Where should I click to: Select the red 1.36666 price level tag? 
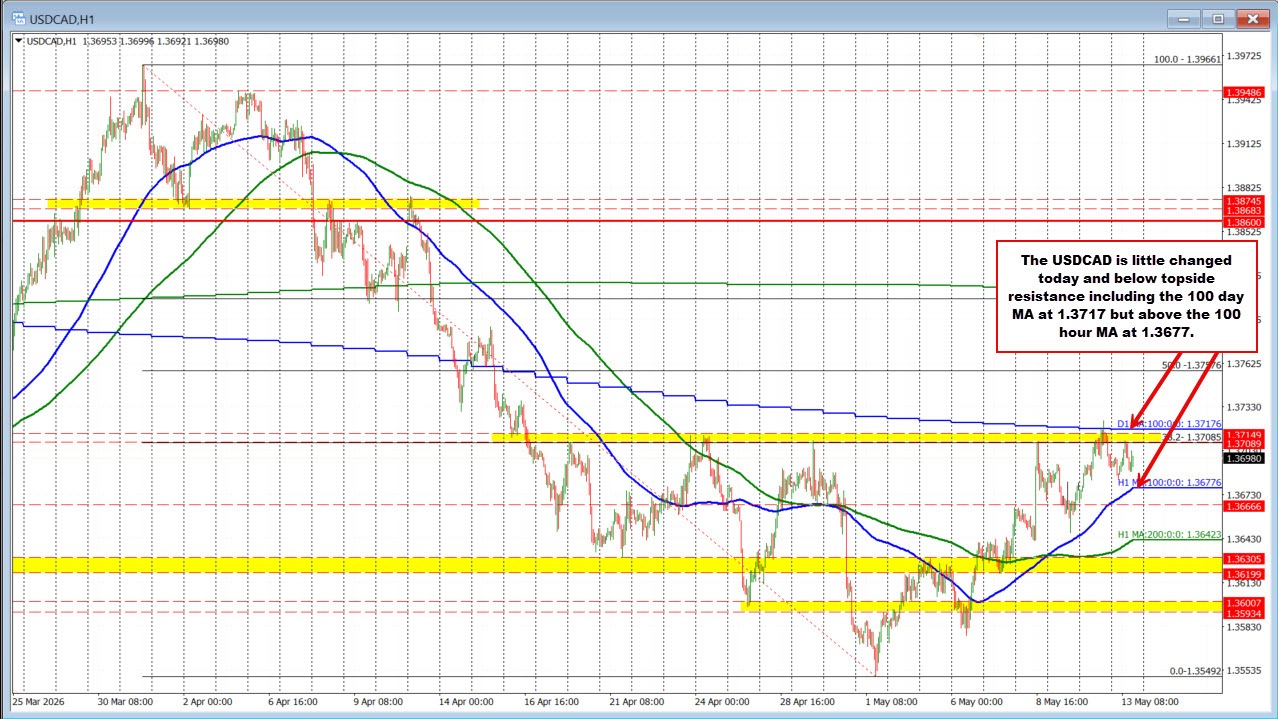[1242, 506]
